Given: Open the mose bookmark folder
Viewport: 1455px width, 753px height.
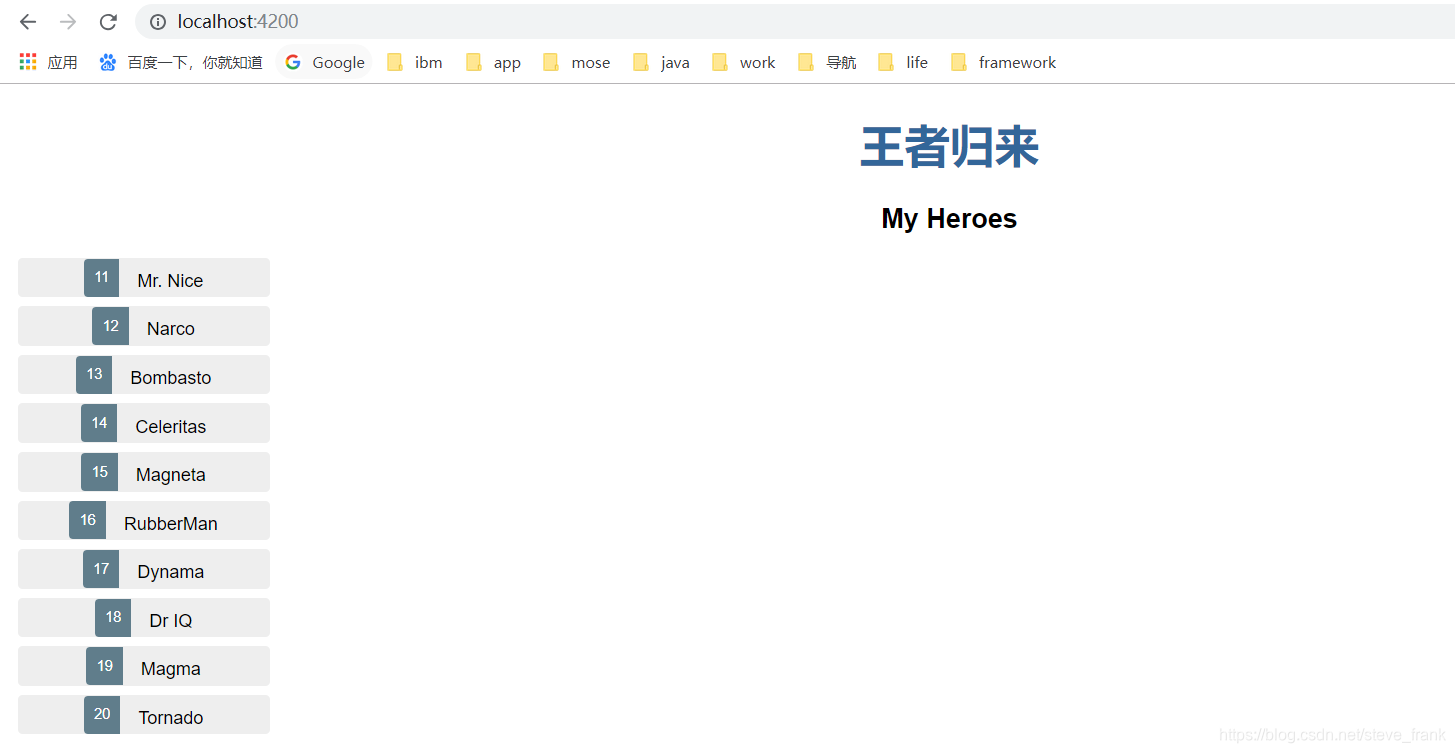Looking at the screenshot, I should [x=577, y=62].
